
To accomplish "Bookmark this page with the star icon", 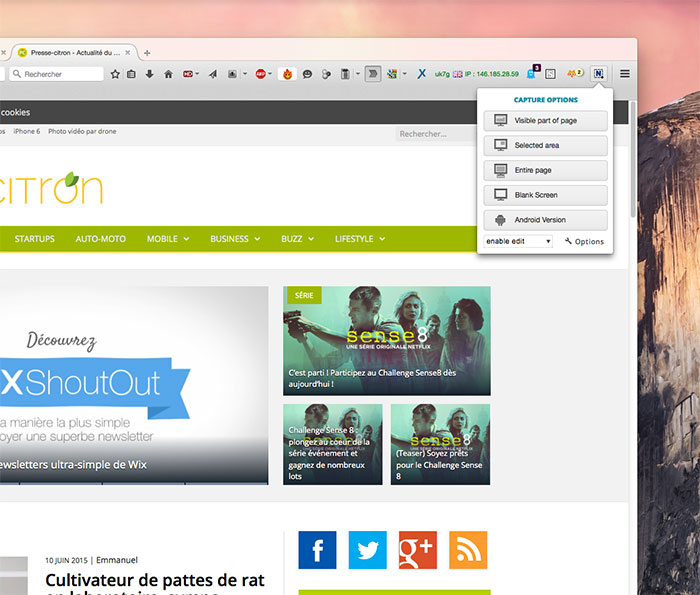I will click(x=115, y=74).
